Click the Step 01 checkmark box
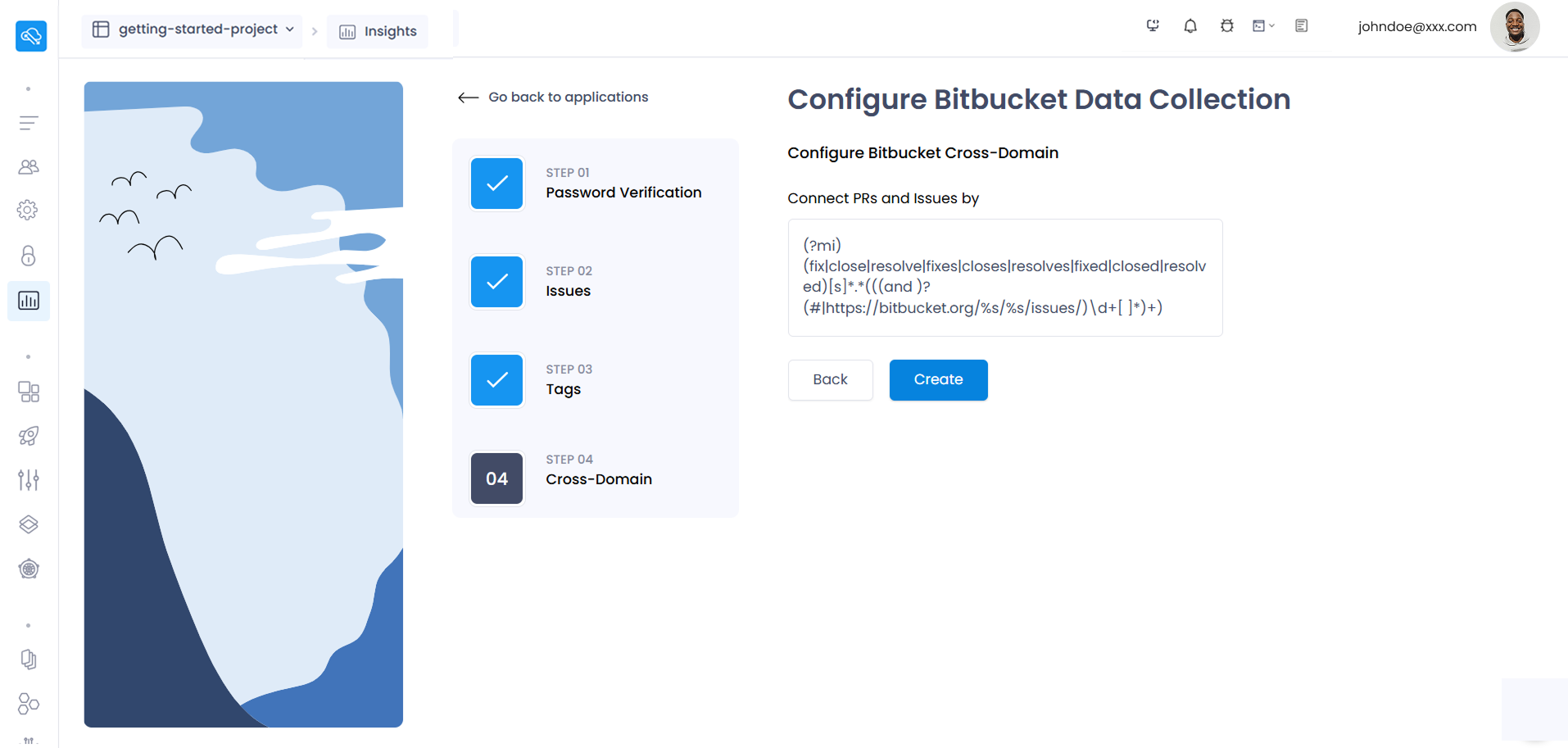Image resolution: width=1568 pixels, height=748 pixels. point(497,184)
